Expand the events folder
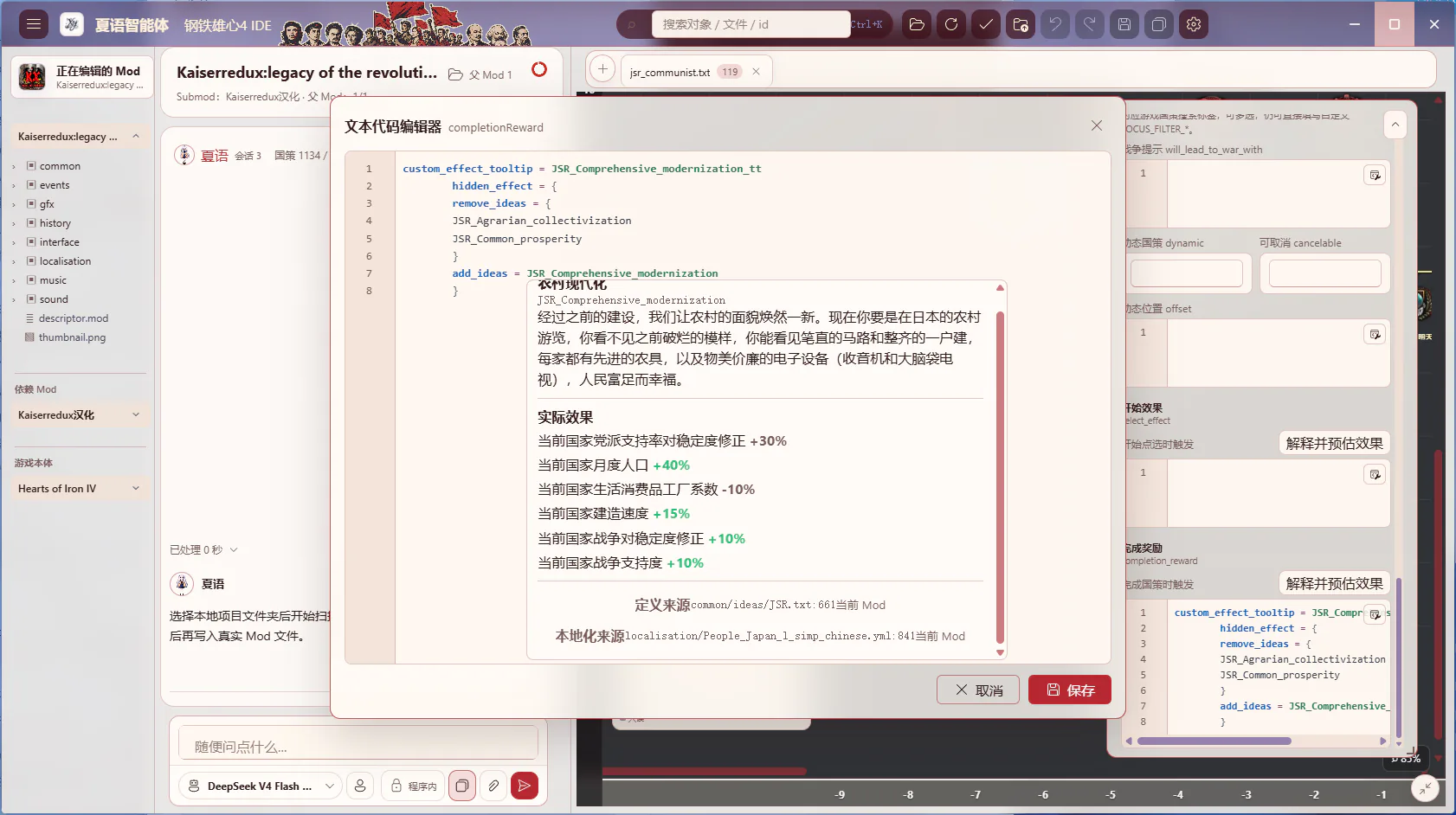Viewport: 1456px width, 815px height. 14,185
